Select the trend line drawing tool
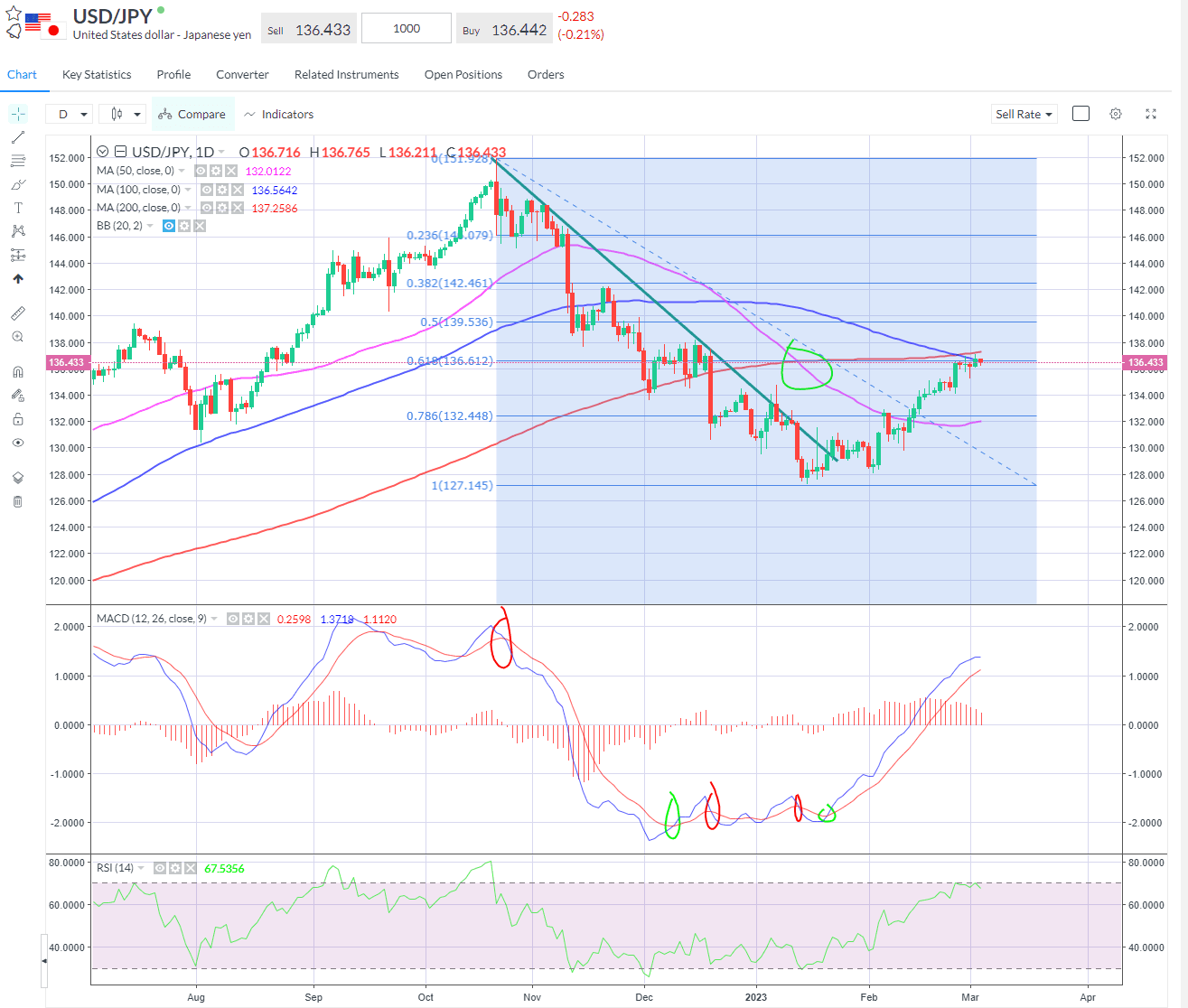Image resolution: width=1188 pixels, height=1008 pixels. coord(18,137)
